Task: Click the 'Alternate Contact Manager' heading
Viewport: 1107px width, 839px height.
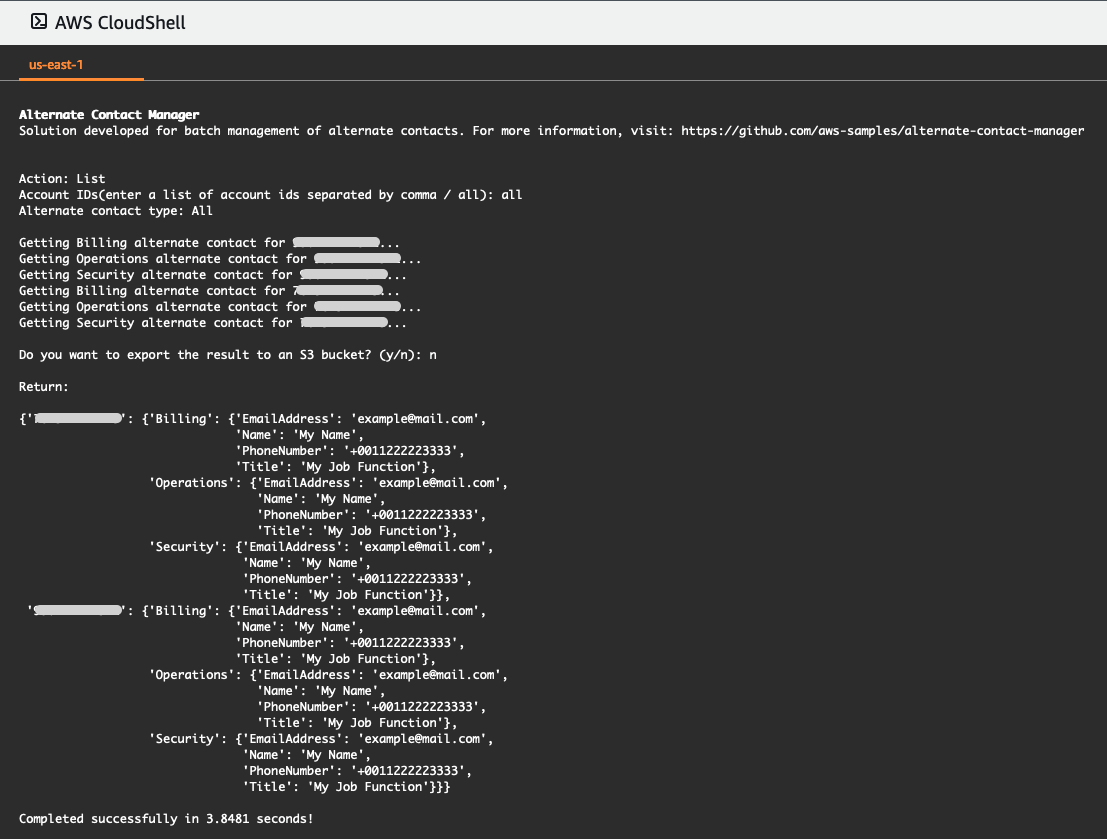Action: pos(109,114)
